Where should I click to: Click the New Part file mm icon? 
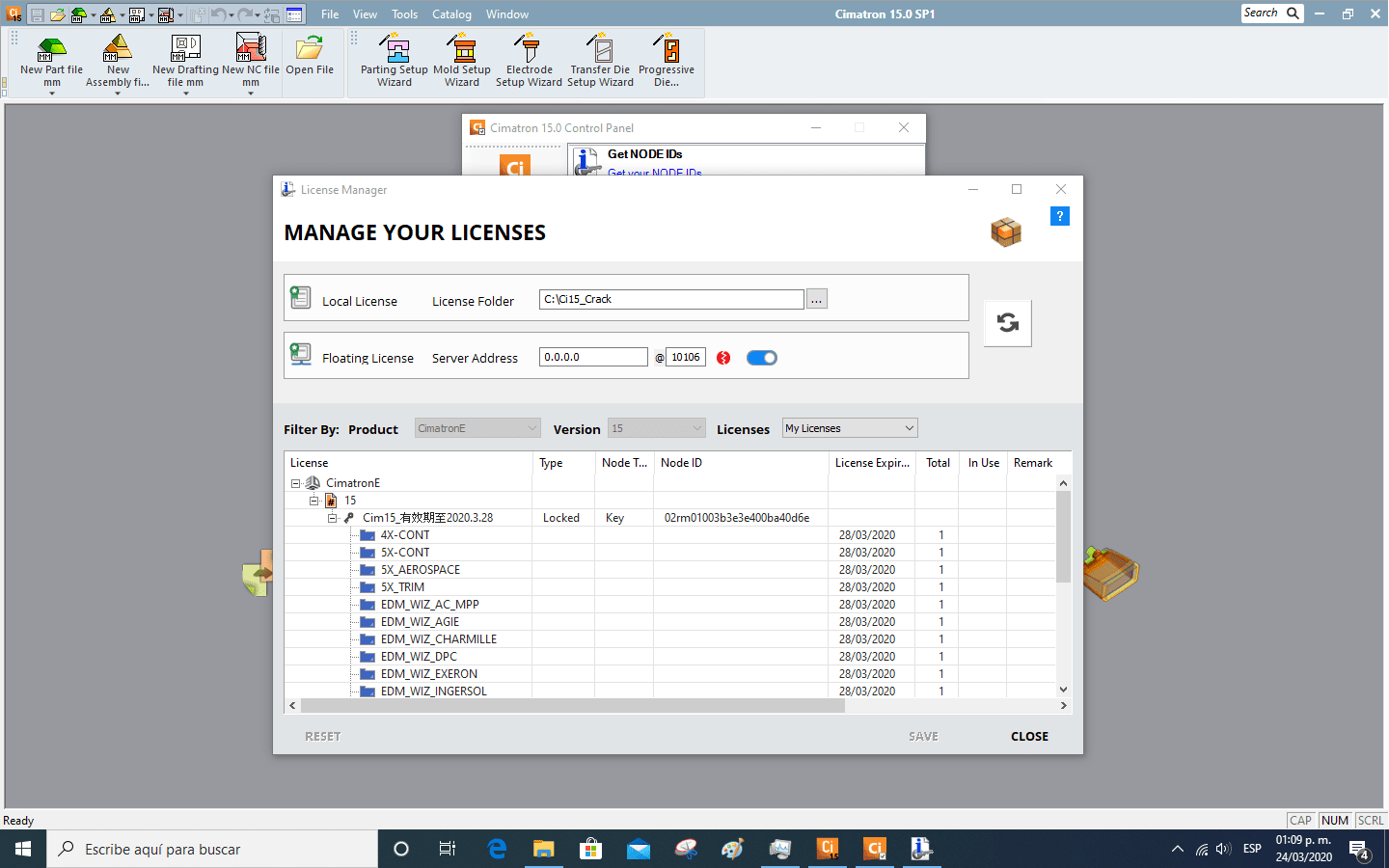coord(51,47)
